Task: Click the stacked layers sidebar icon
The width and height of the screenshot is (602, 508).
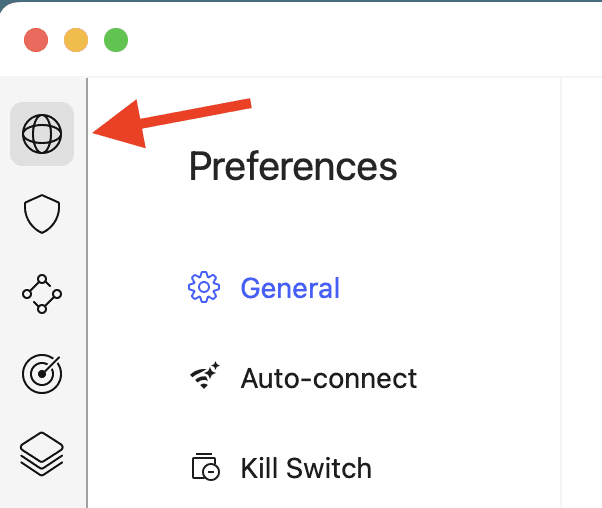Action: coord(42,454)
